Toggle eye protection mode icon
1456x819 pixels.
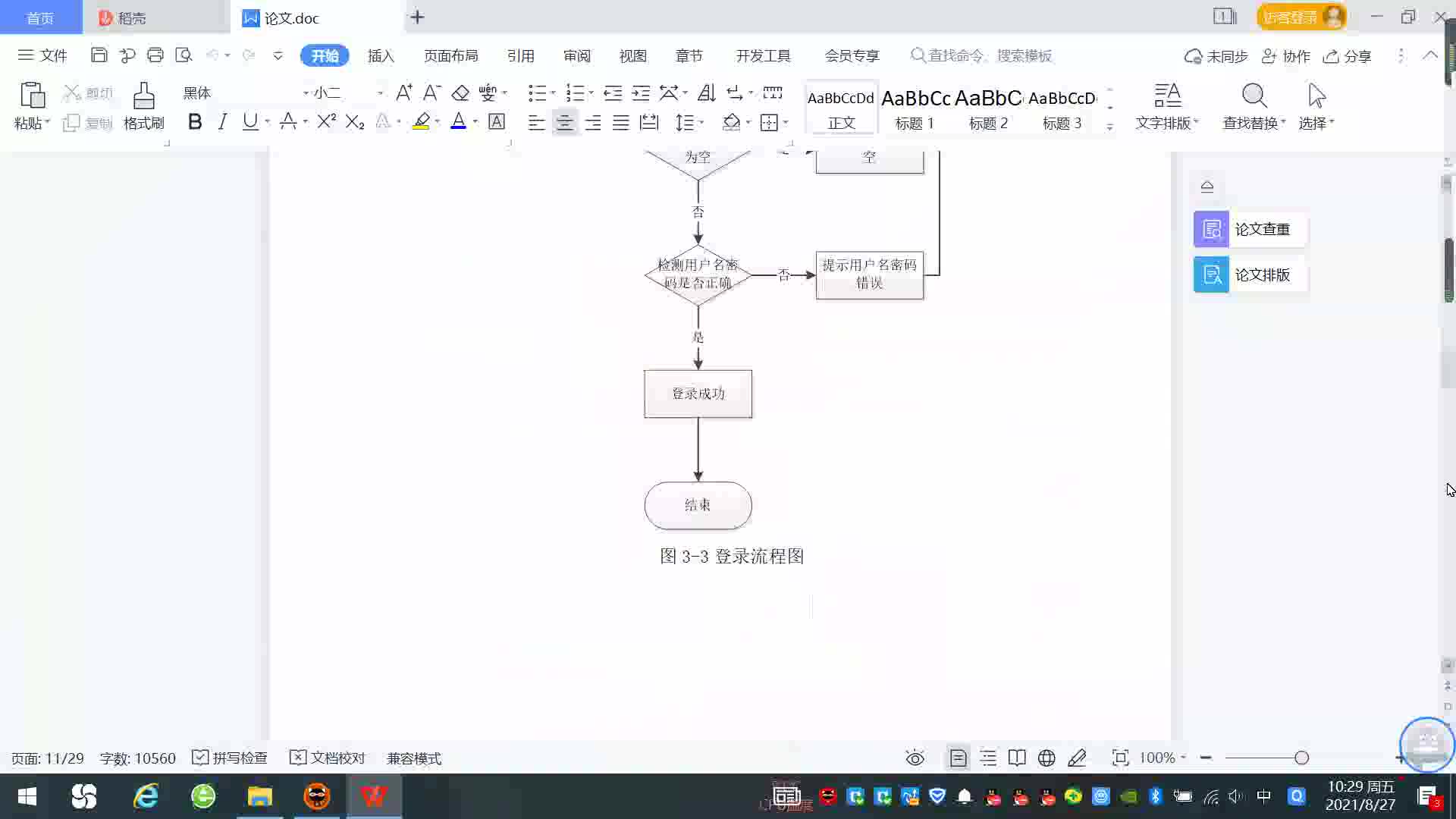click(915, 758)
